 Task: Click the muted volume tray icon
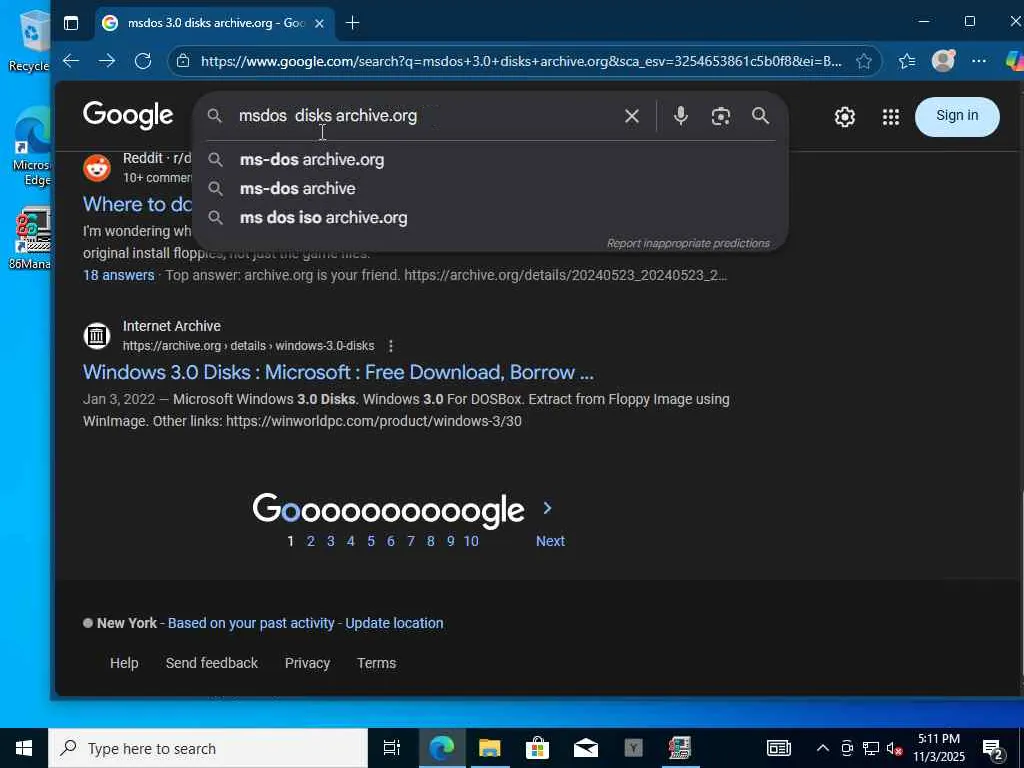point(895,749)
